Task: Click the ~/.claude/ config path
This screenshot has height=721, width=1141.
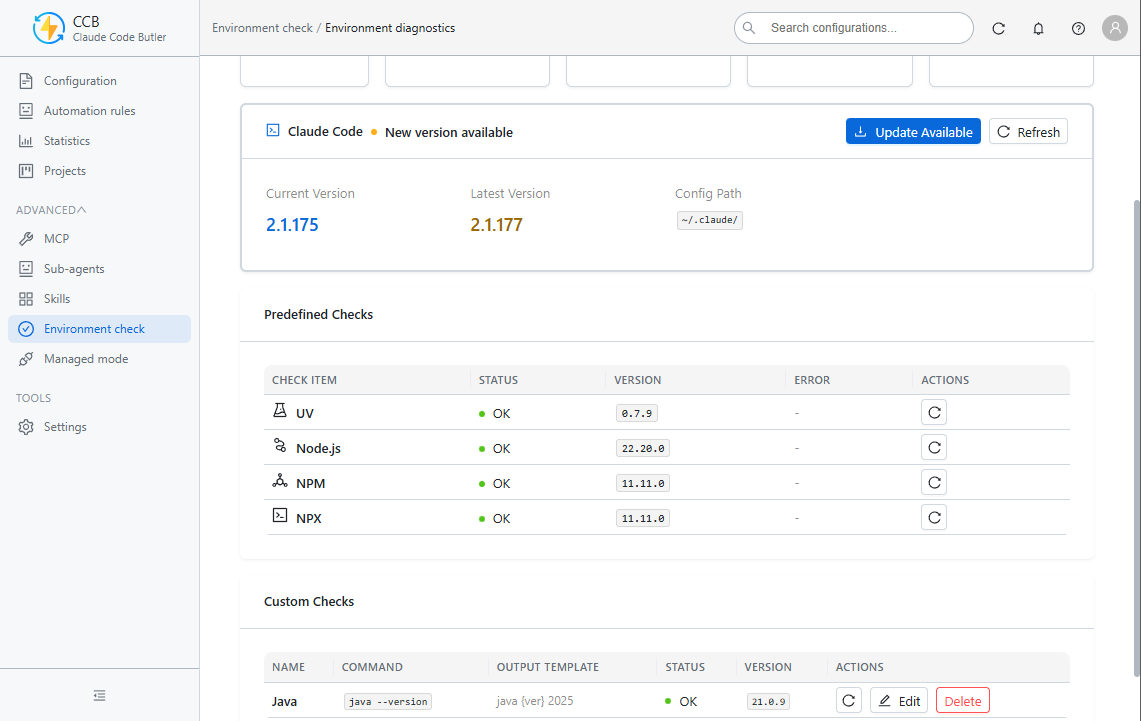Action: pos(709,220)
